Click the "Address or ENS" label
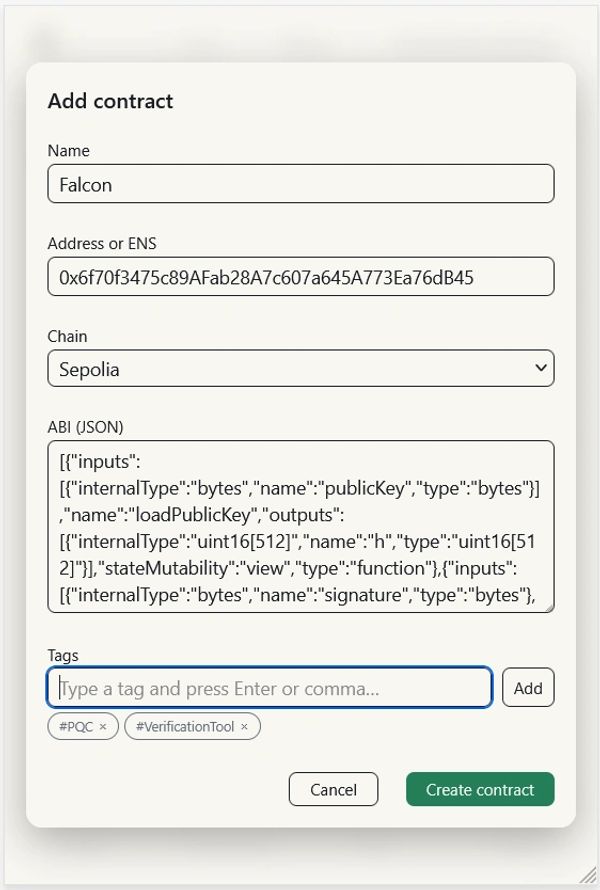 (102, 243)
